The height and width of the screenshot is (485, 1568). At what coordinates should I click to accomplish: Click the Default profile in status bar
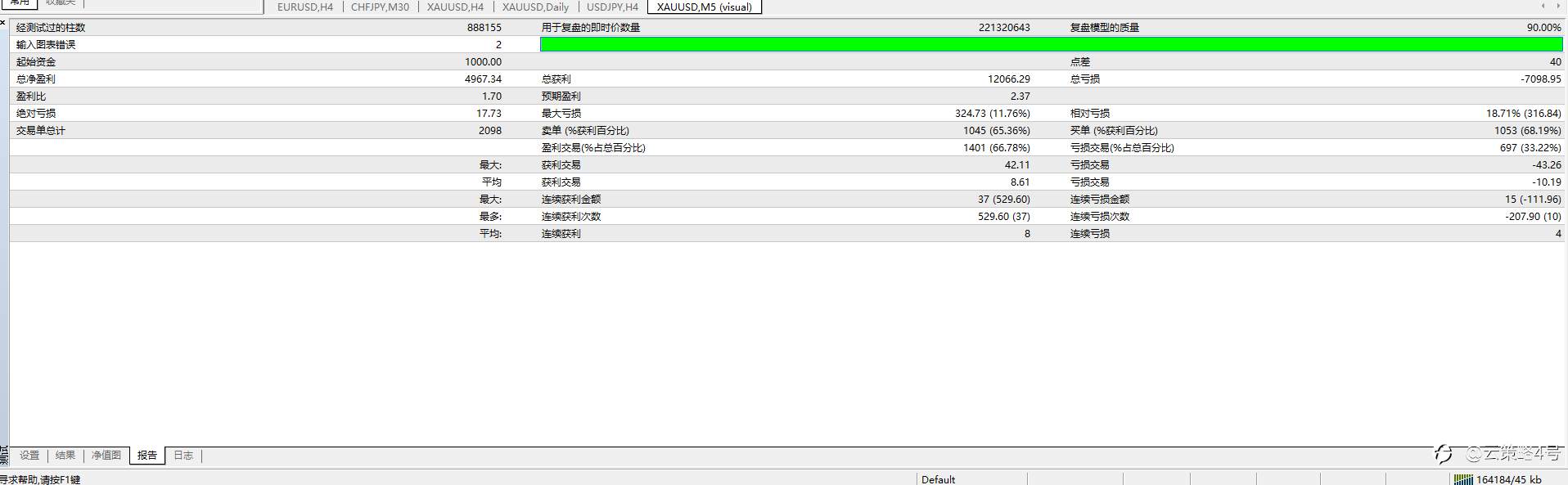(938, 479)
